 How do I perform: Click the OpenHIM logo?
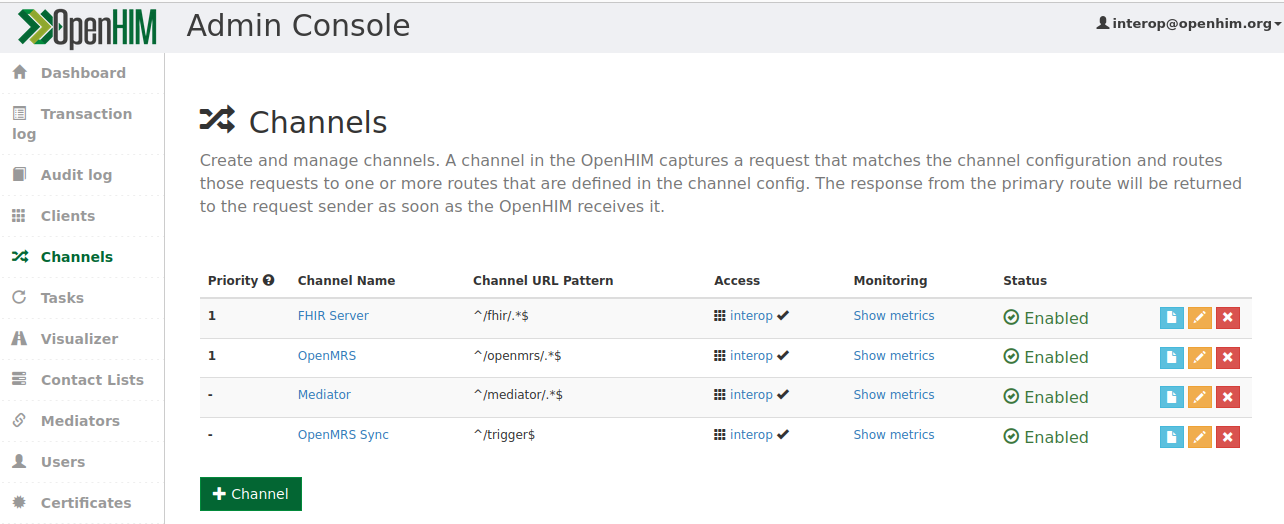[x=87, y=27]
